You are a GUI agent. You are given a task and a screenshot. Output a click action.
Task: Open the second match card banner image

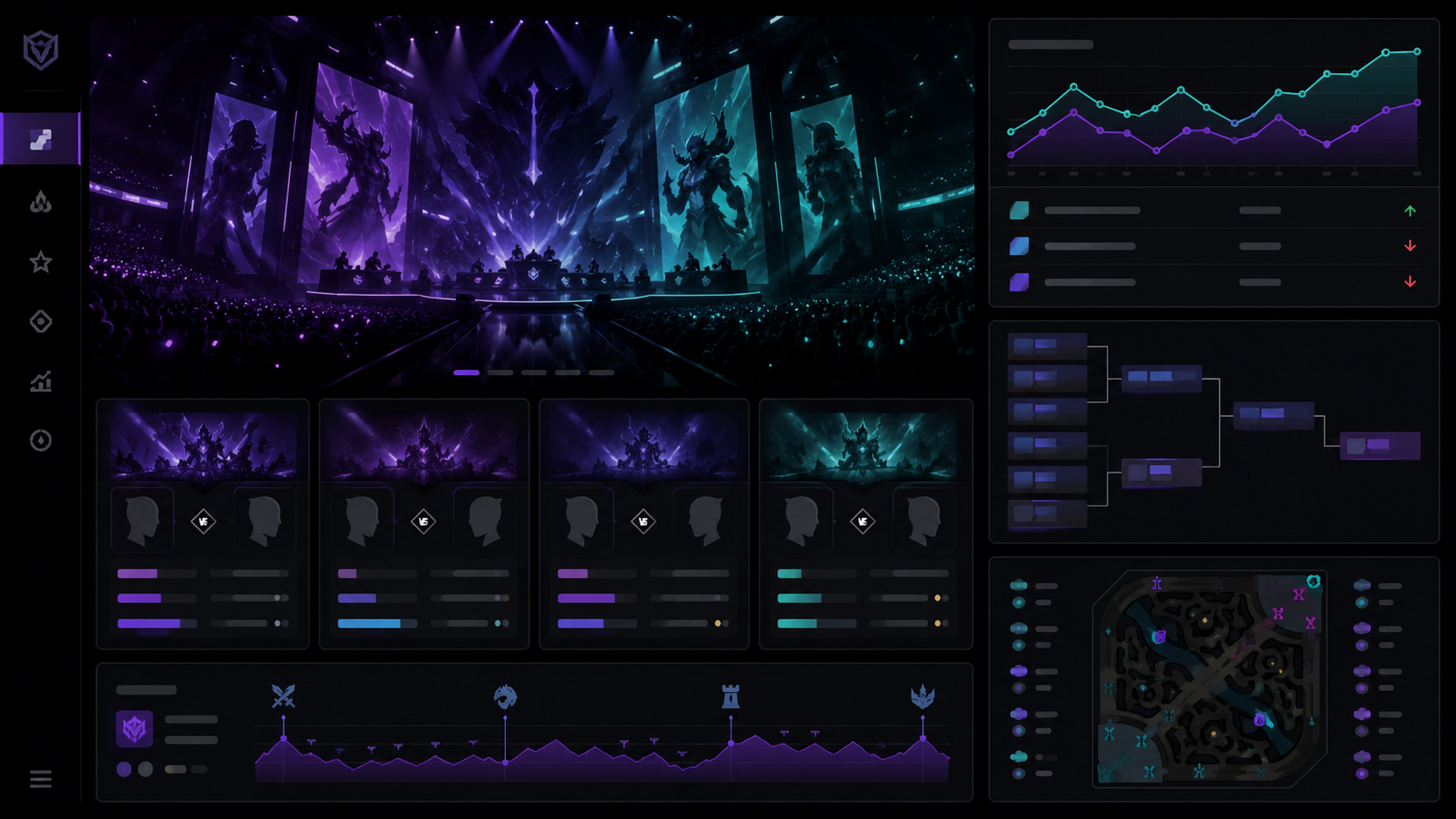click(424, 446)
